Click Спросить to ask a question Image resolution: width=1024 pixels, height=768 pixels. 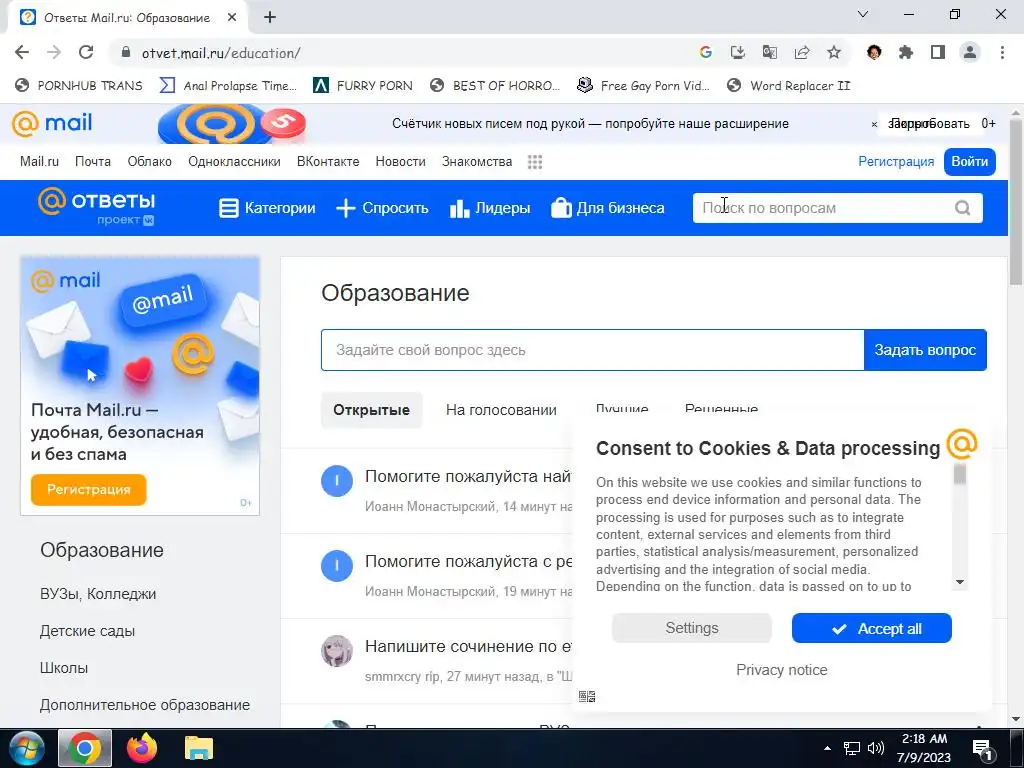[x=382, y=208]
